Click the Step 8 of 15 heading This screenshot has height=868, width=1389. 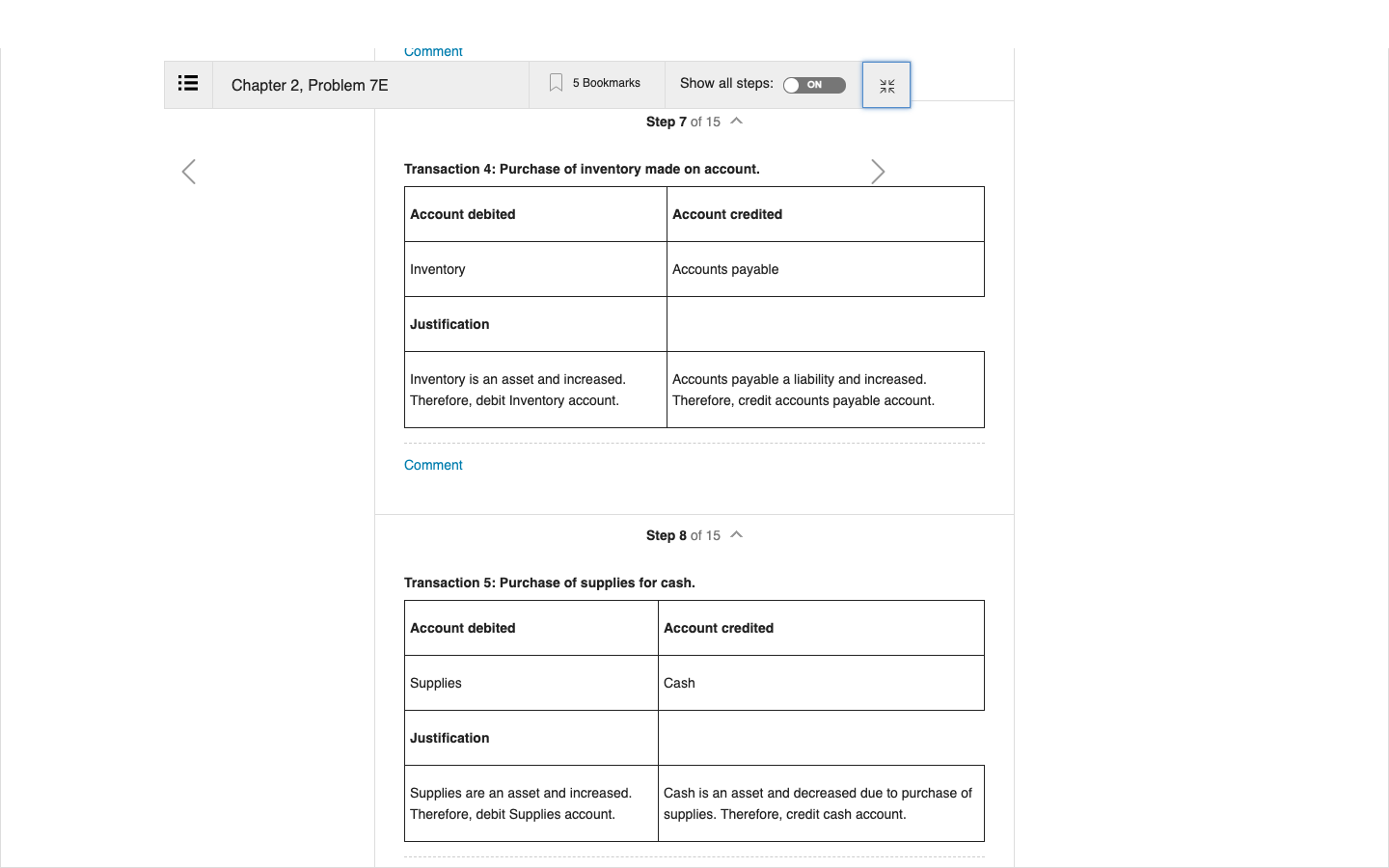pos(683,535)
